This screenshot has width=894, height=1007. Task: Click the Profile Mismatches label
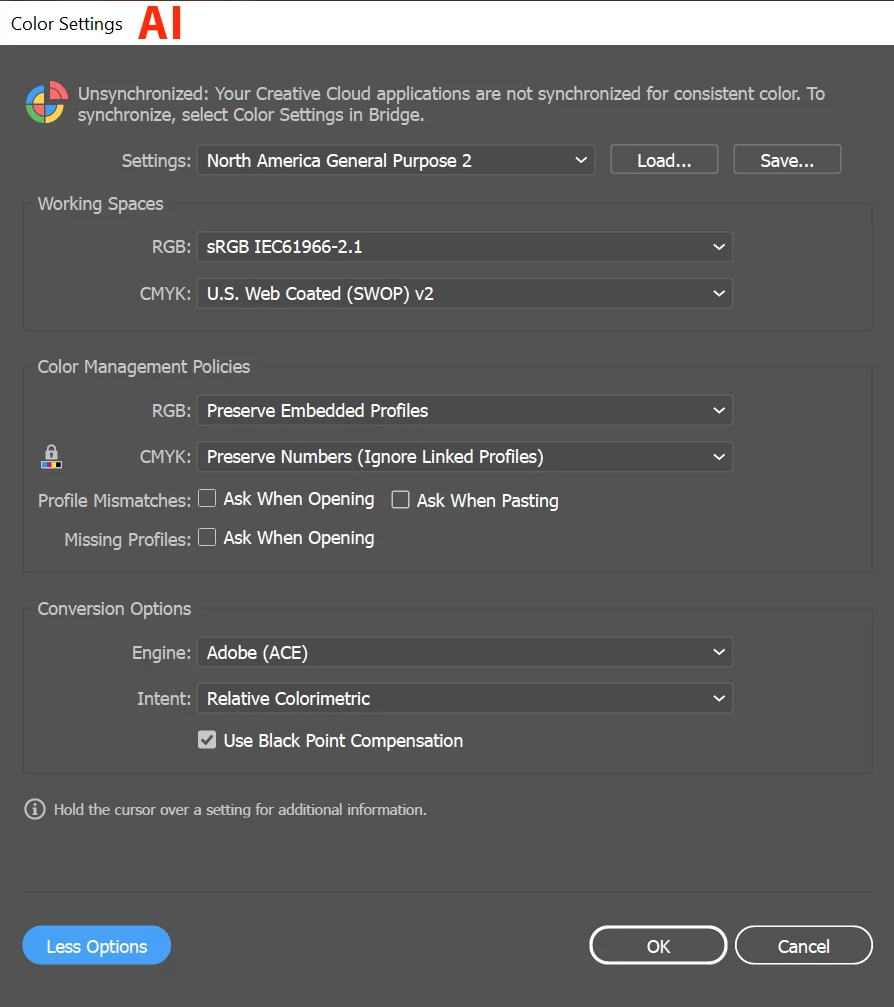coord(114,500)
